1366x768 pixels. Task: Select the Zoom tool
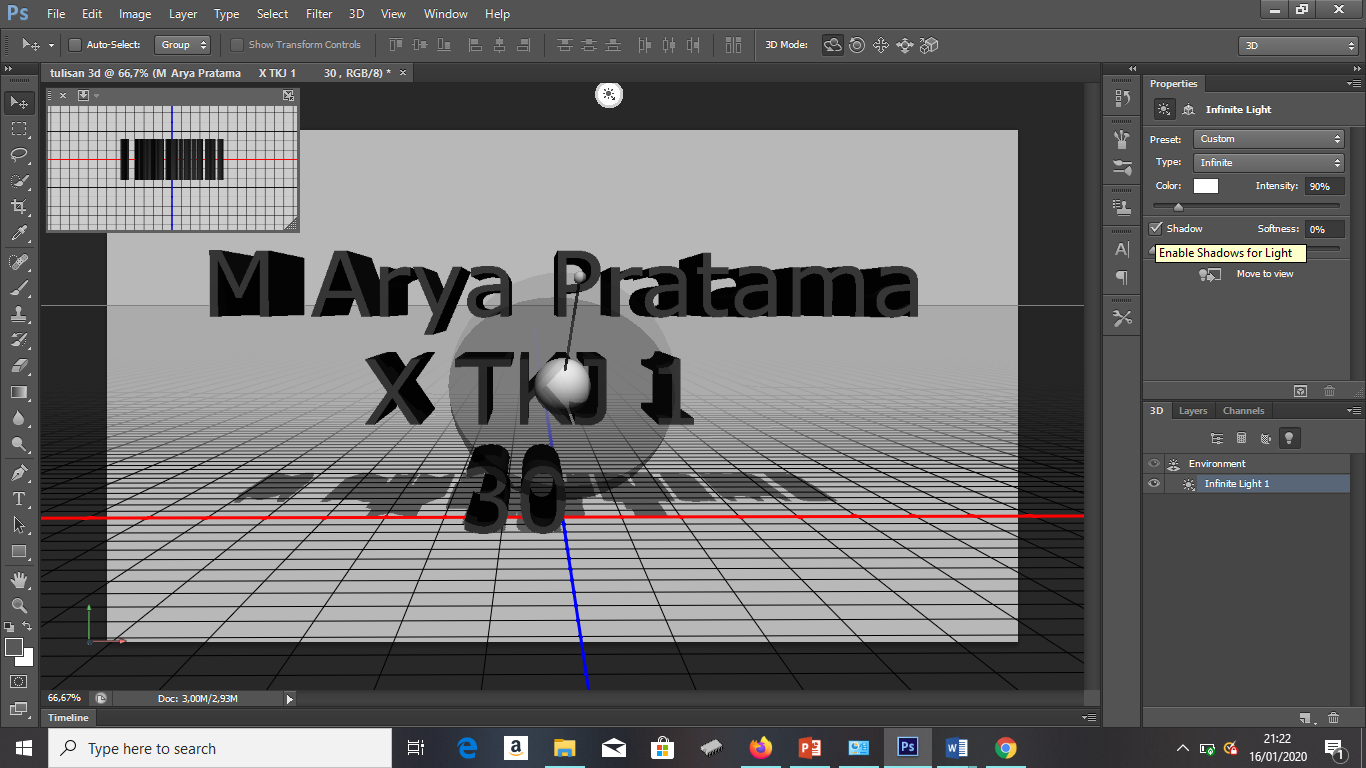[18, 604]
